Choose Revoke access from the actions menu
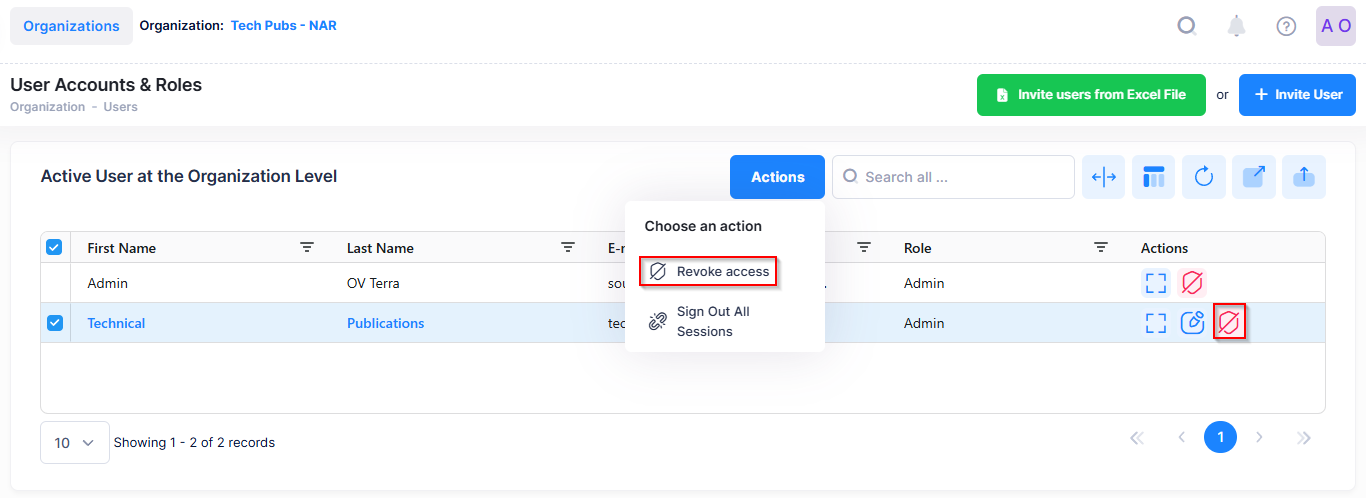 [709, 272]
